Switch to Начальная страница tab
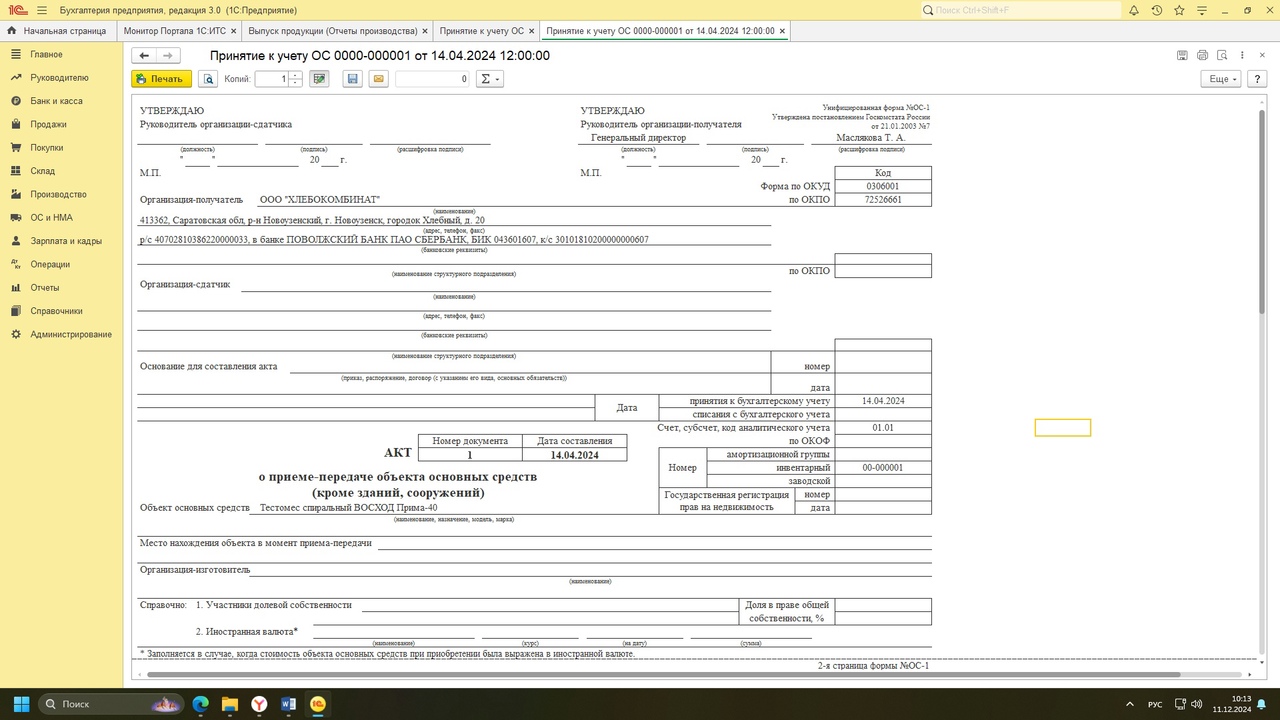 57,31
